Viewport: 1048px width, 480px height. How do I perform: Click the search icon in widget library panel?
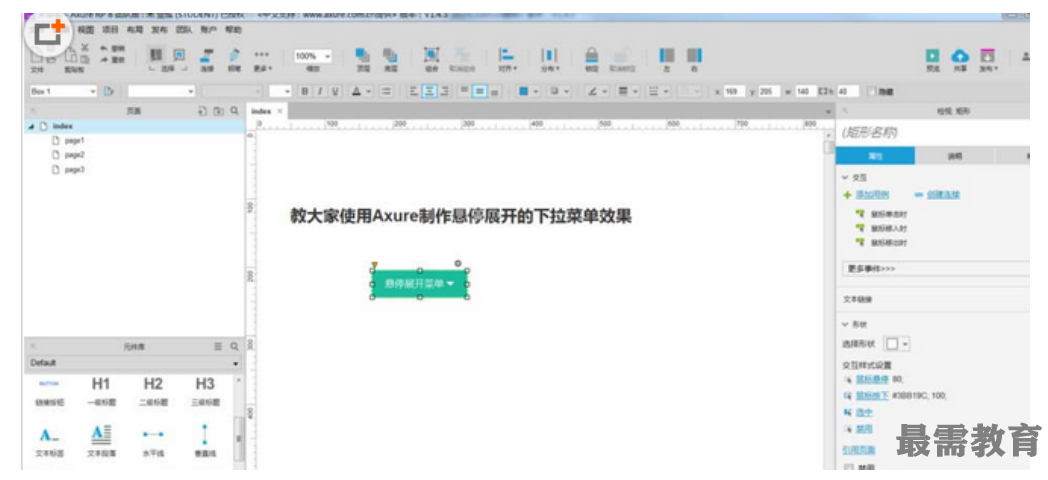point(234,347)
